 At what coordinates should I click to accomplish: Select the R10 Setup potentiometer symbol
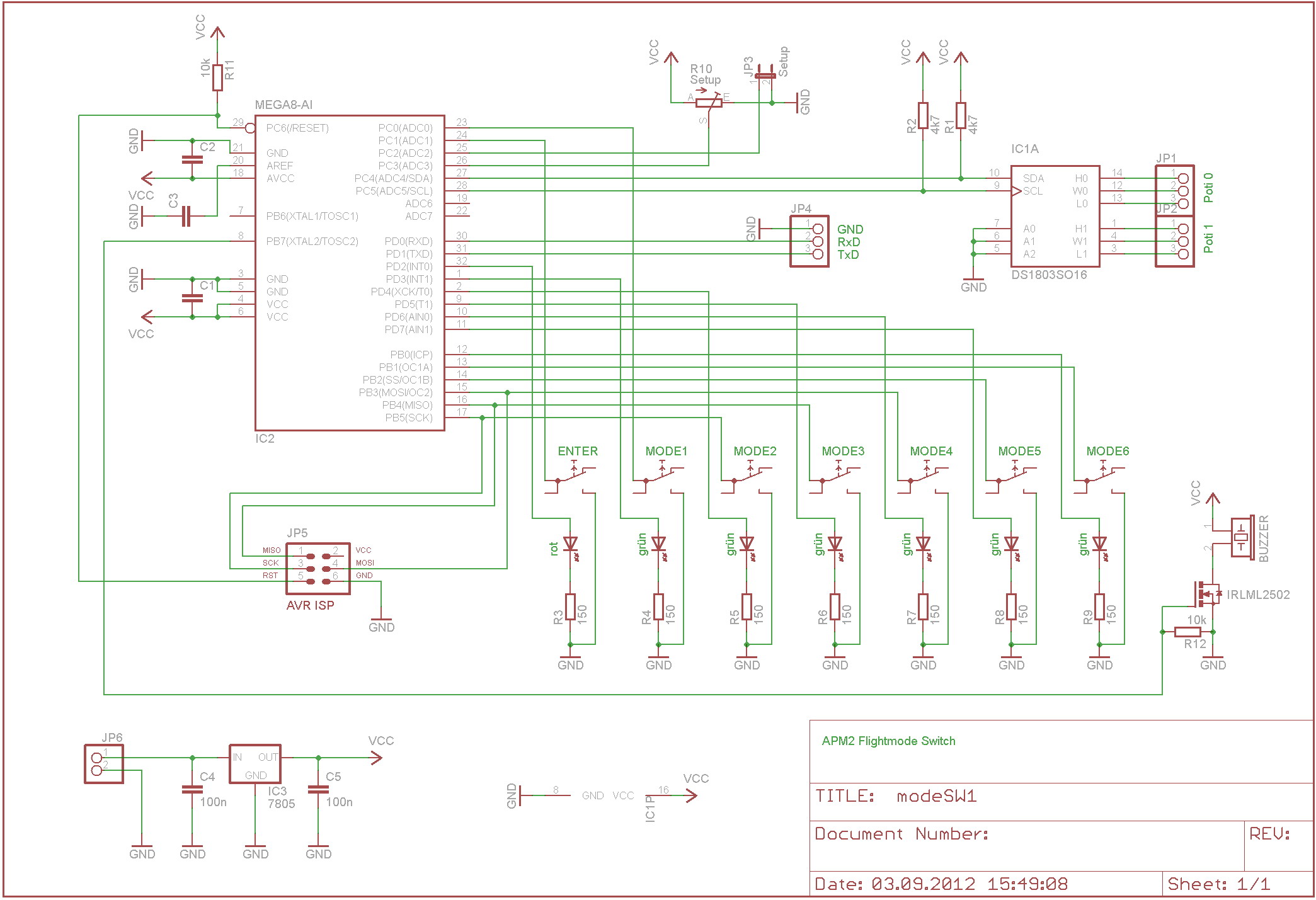(x=709, y=103)
